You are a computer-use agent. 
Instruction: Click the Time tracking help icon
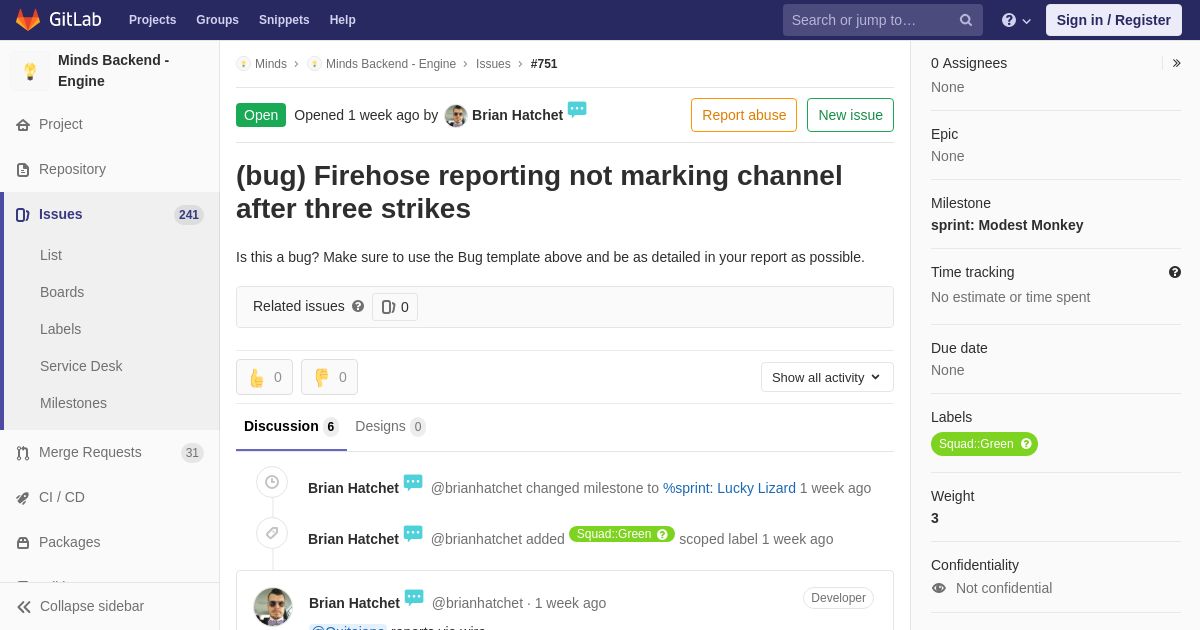coord(1175,272)
